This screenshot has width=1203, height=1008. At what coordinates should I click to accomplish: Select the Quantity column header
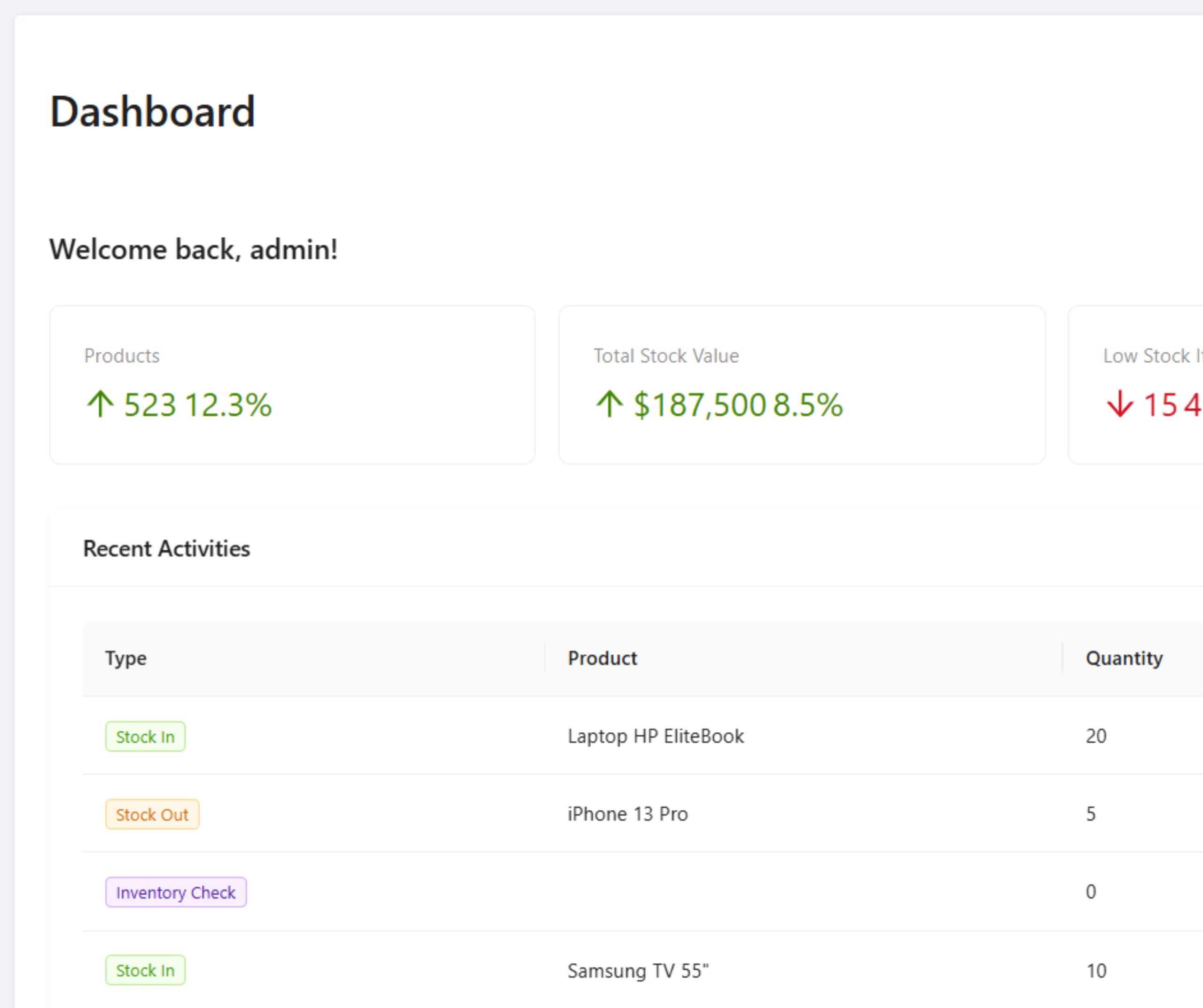(1125, 659)
